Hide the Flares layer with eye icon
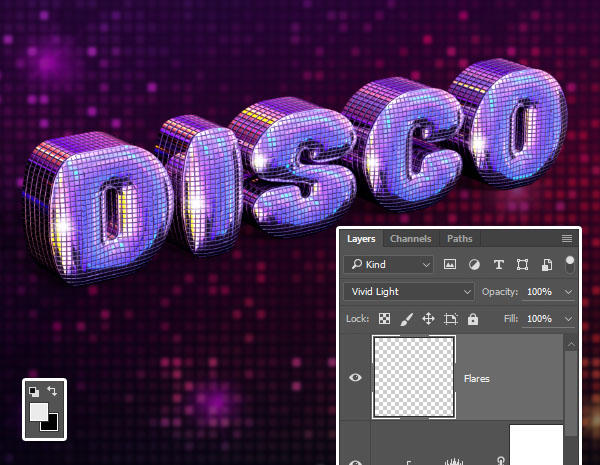600x465 pixels. (x=355, y=377)
